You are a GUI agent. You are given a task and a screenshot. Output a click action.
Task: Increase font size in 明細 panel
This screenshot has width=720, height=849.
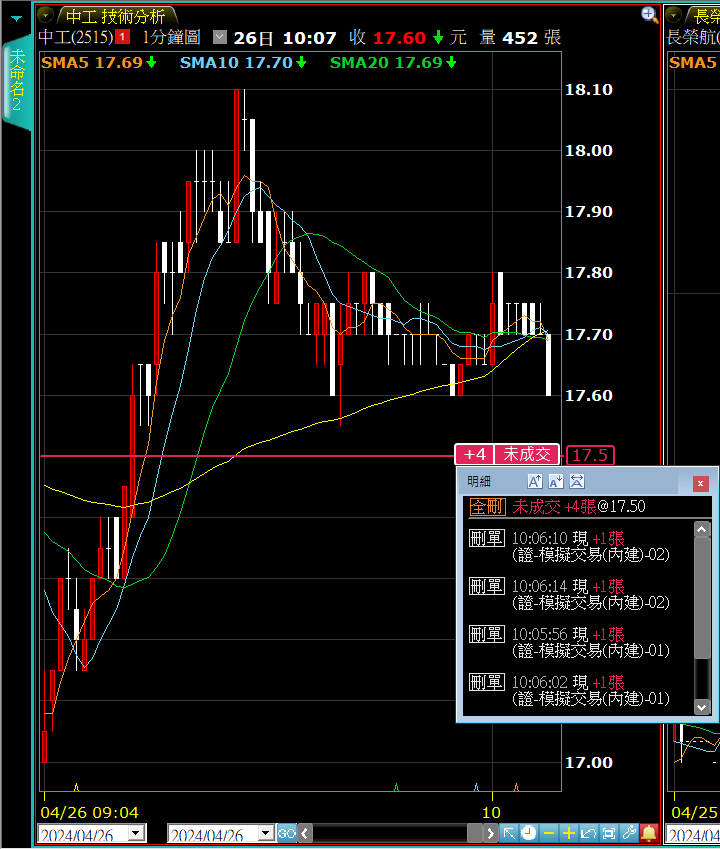click(x=535, y=482)
